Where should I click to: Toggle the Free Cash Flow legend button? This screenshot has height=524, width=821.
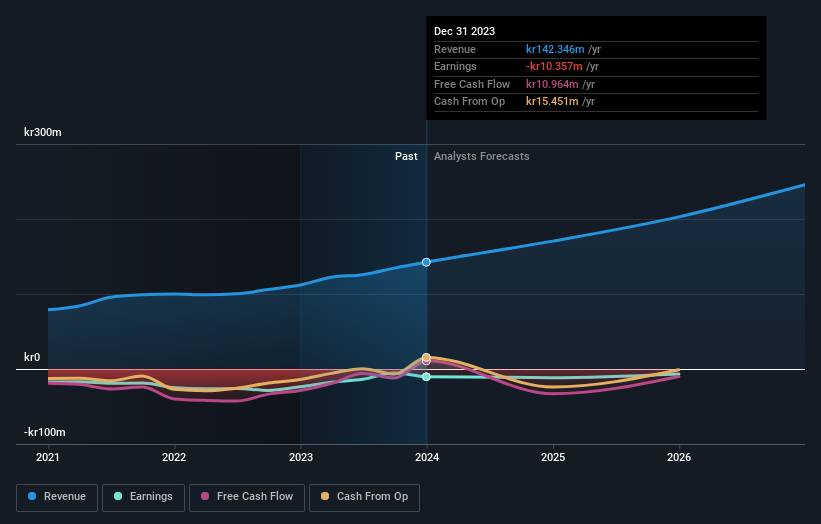(x=247, y=497)
